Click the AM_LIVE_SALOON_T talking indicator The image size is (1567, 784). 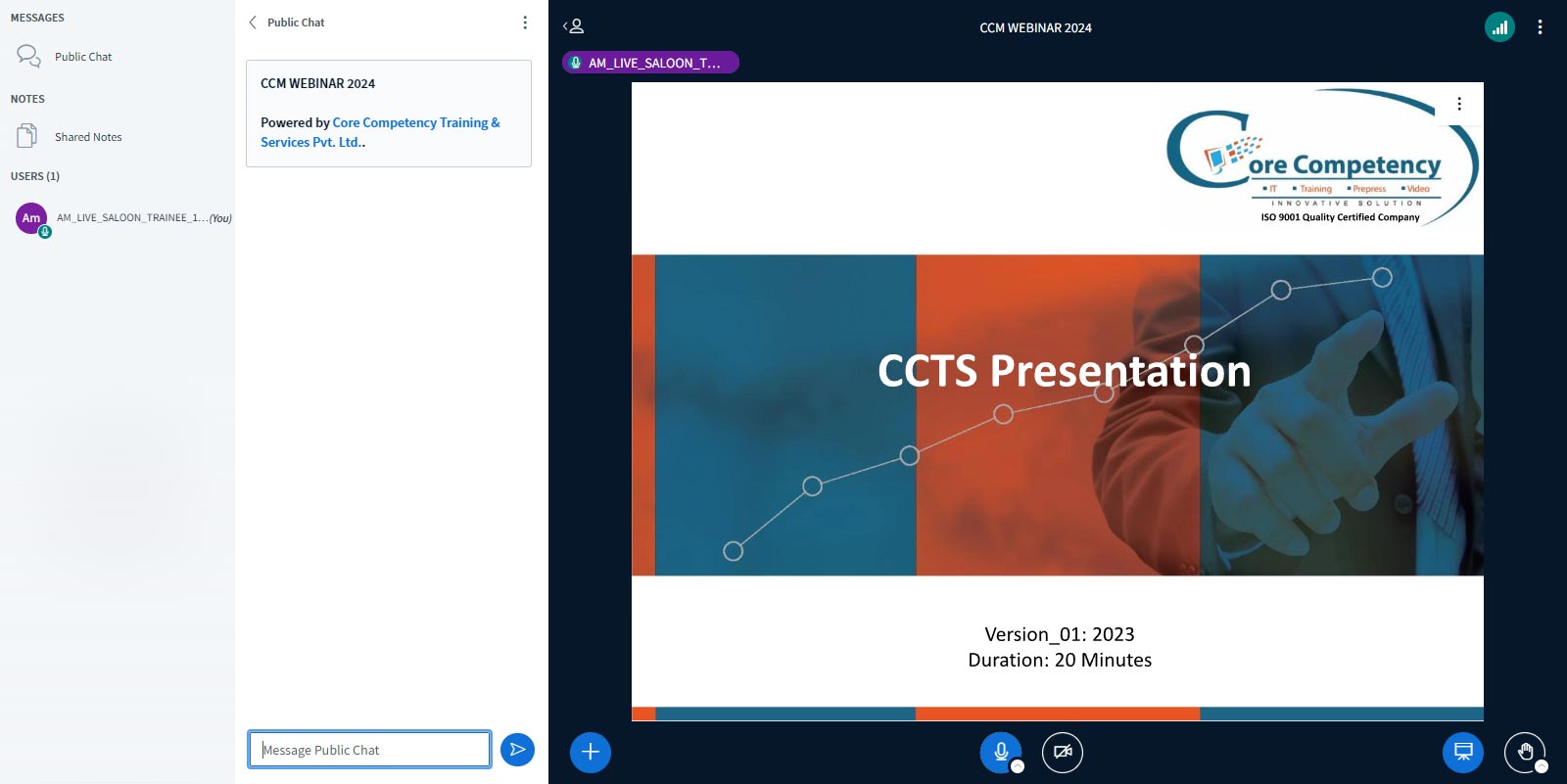tap(650, 63)
